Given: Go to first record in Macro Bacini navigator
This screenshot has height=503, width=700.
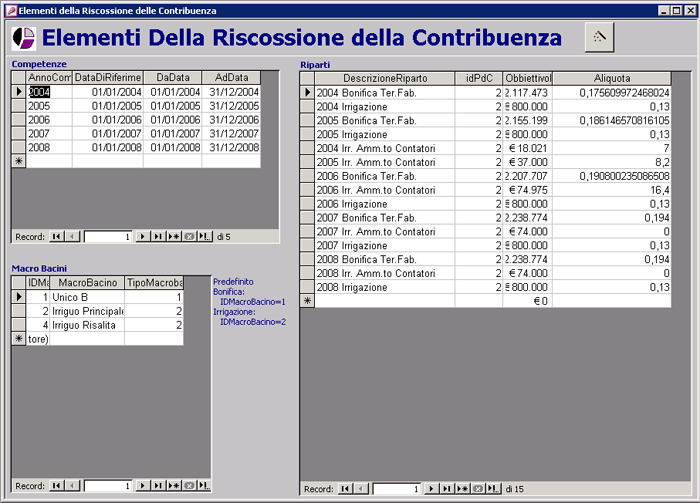Looking at the screenshot, I should pos(57,485).
